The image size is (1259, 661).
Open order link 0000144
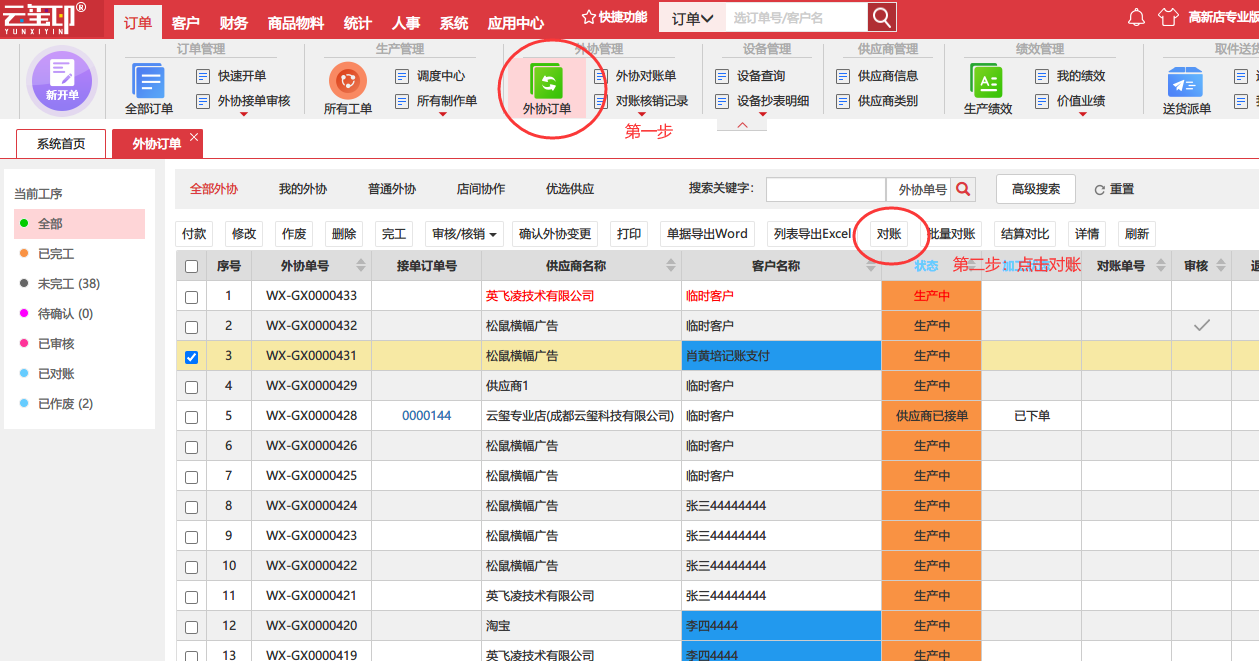(x=427, y=416)
